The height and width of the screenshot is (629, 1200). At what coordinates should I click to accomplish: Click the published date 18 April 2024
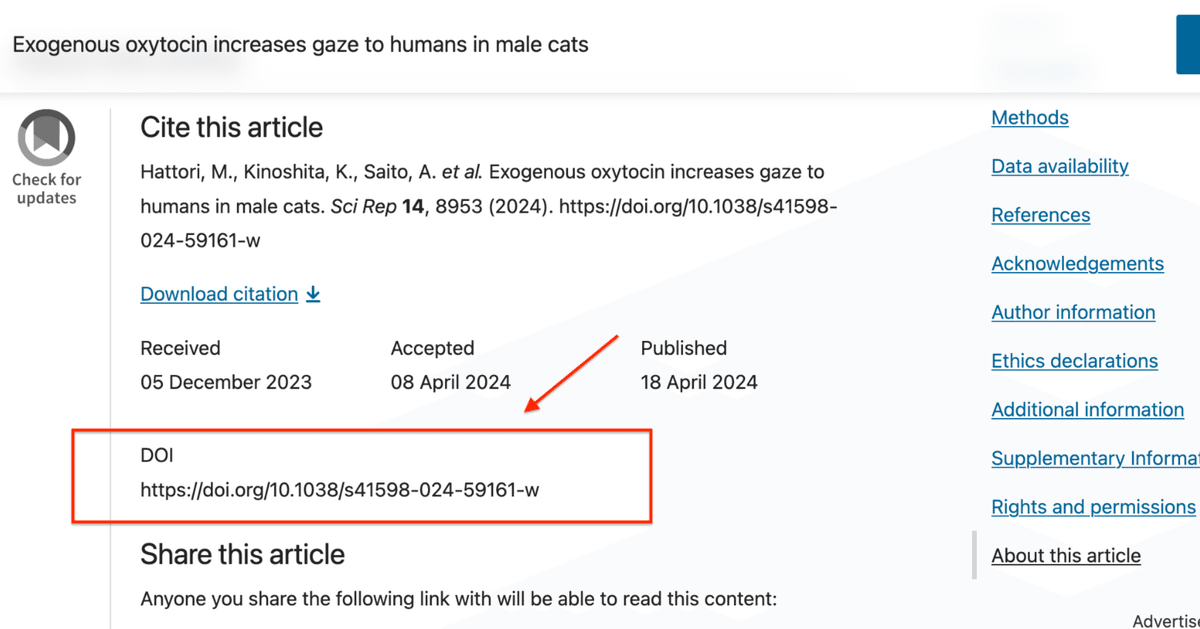pyautogui.click(x=699, y=382)
